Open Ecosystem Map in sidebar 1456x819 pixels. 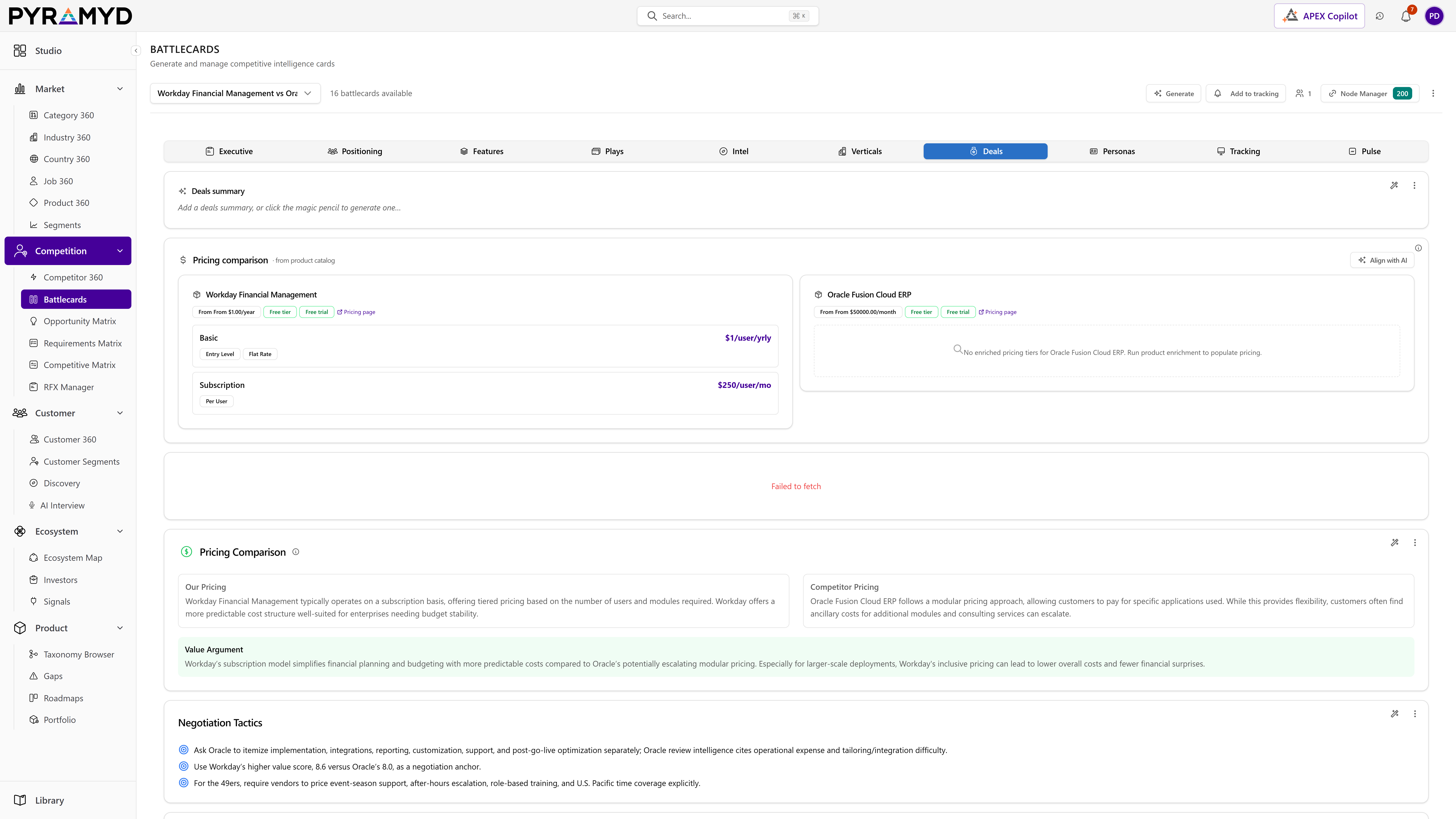pos(73,558)
